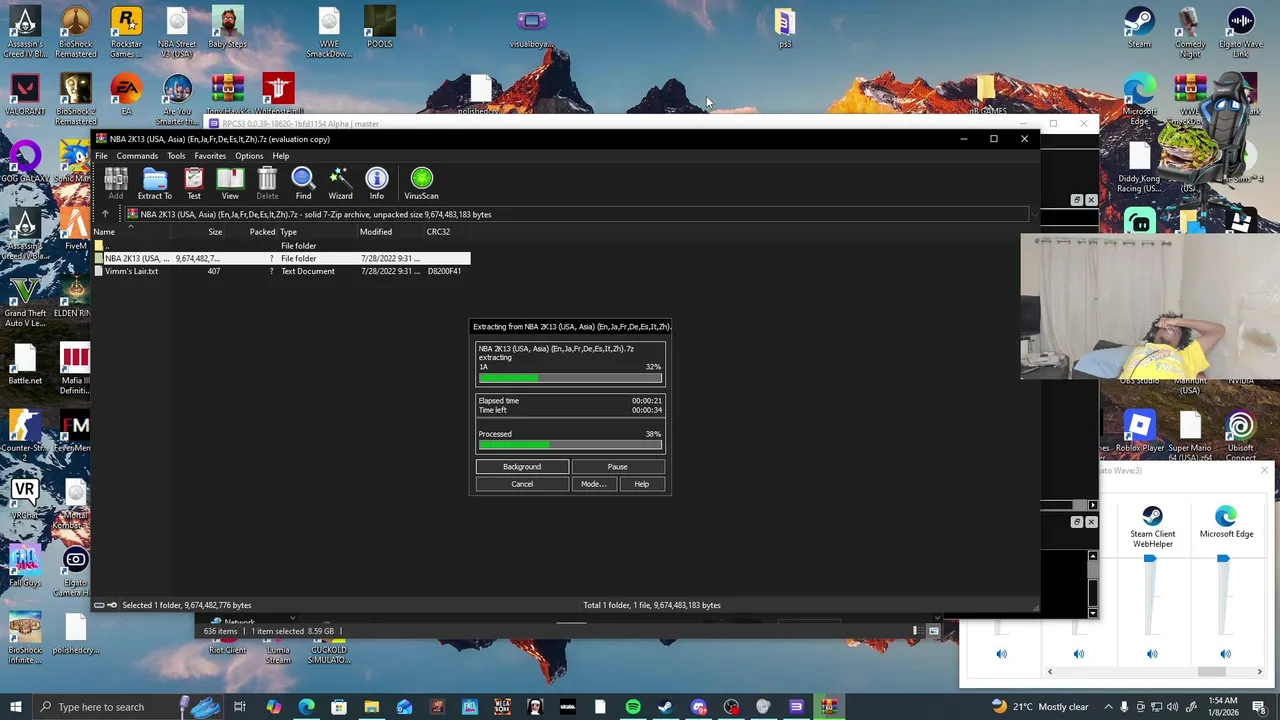
Task: Click the Spotify taskbar icon
Action: [x=633, y=707]
